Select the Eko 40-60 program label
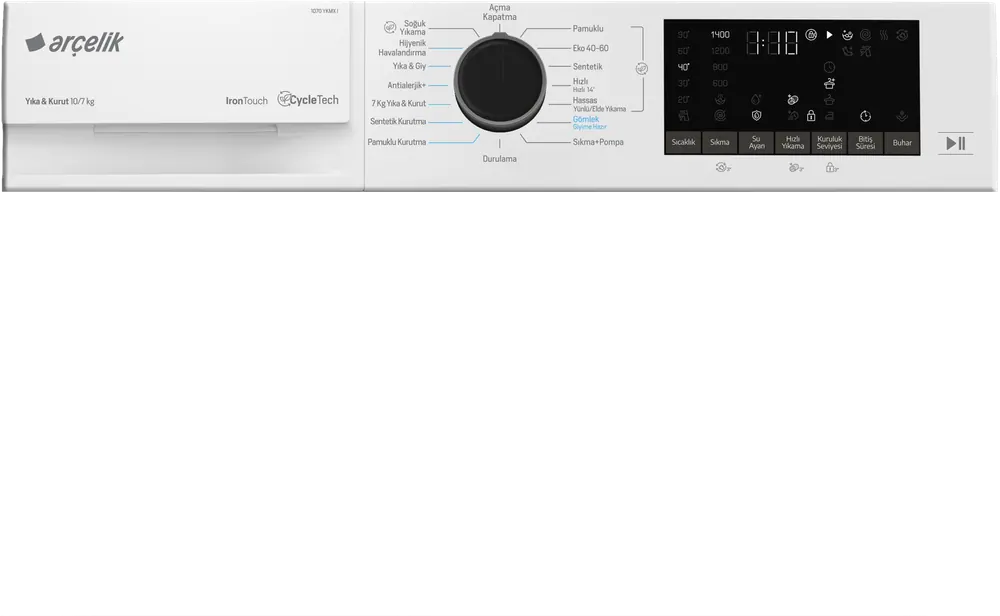1000x616 pixels. click(591, 48)
